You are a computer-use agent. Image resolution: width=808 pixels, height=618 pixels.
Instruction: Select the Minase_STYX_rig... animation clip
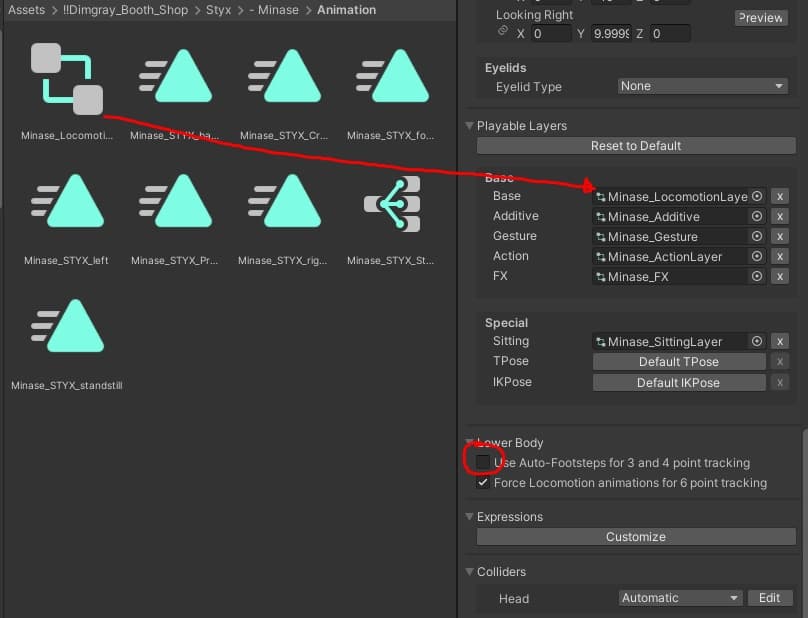coord(284,201)
